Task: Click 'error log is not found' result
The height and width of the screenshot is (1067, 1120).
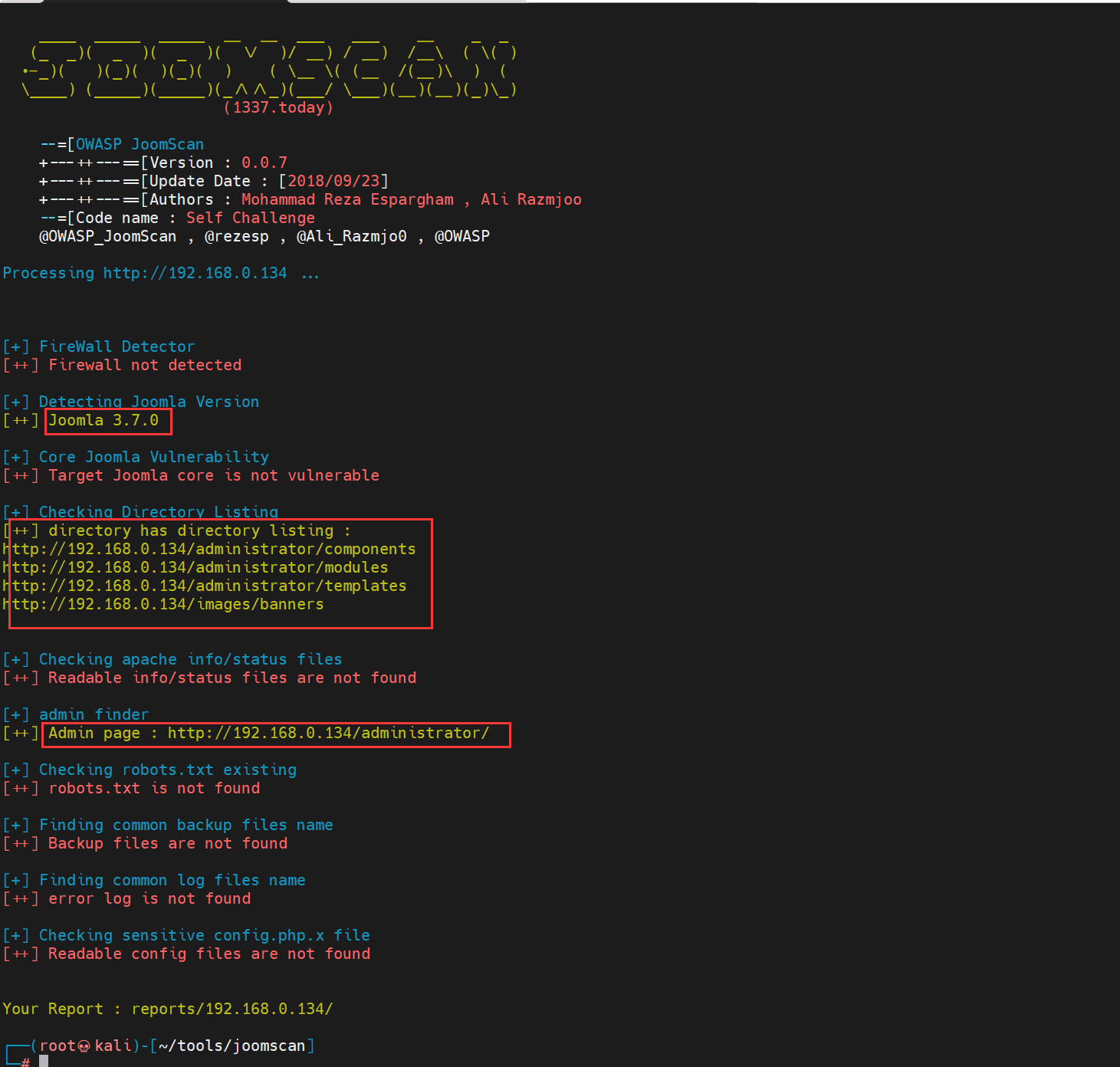Action: [149, 898]
